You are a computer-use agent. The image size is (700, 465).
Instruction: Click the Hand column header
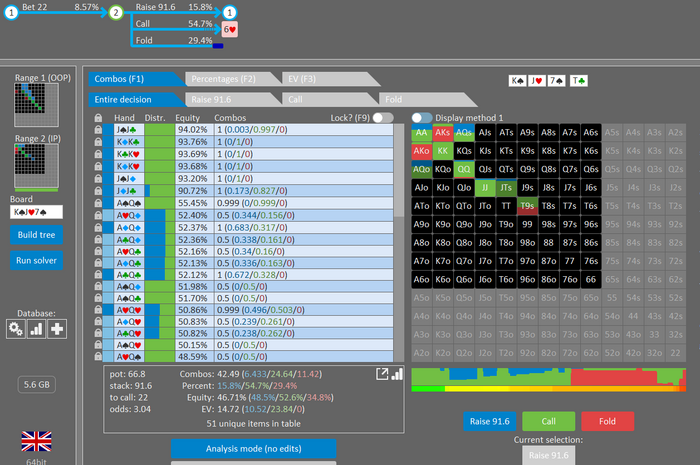[124, 118]
